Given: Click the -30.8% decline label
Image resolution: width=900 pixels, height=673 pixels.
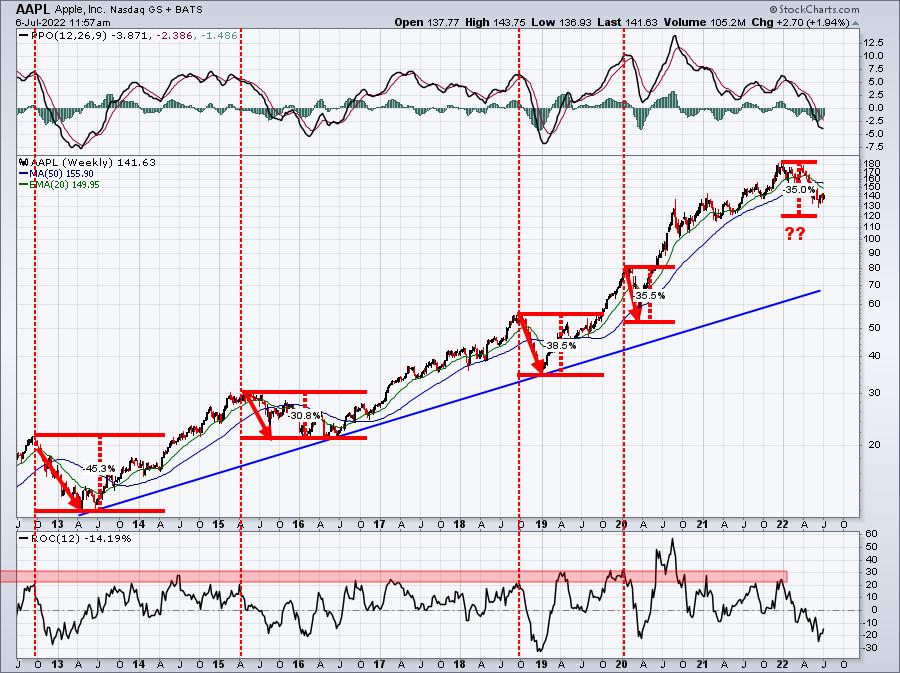Looking at the screenshot, I should pyautogui.click(x=304, y=415).
